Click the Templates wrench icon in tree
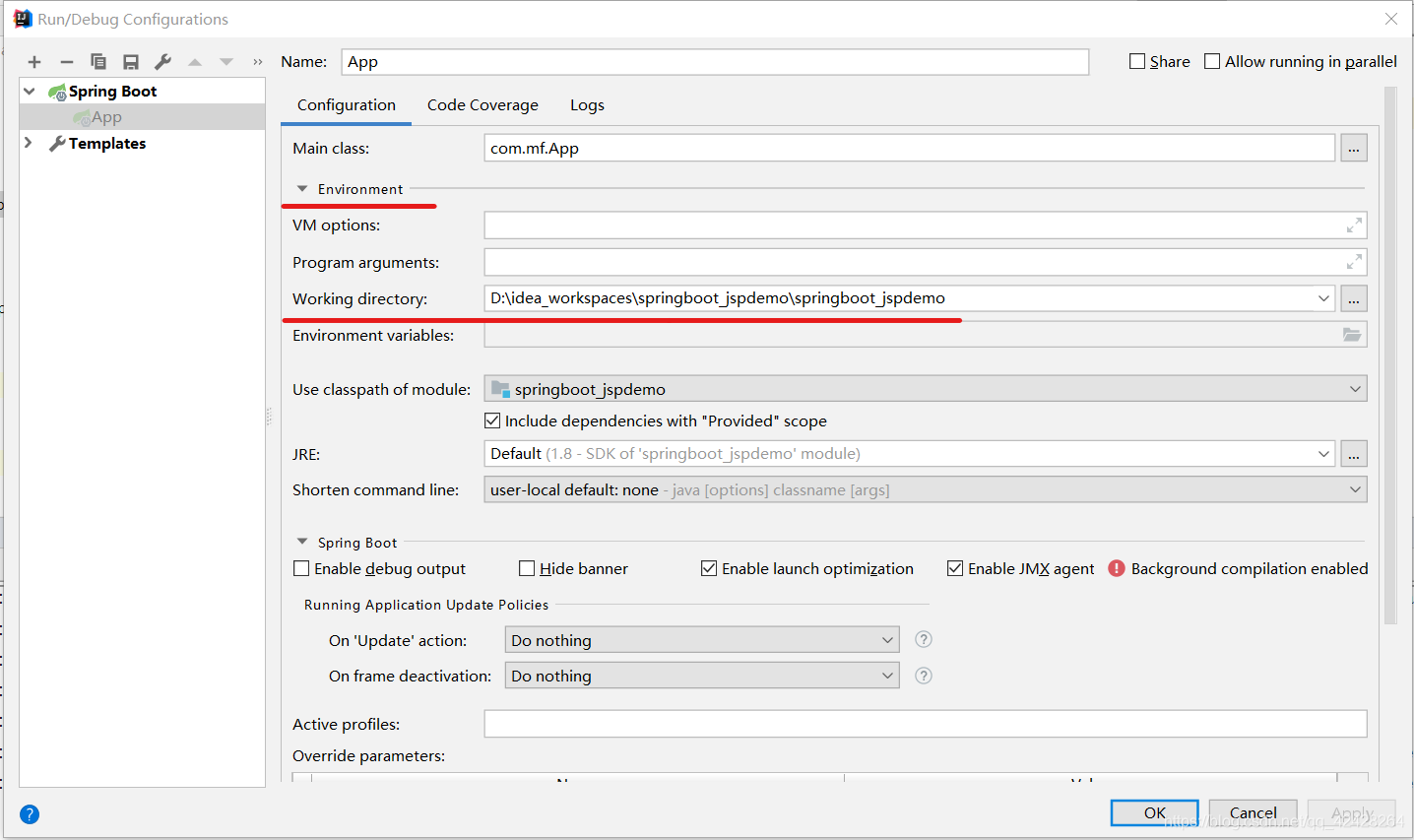 click(57, 144)
